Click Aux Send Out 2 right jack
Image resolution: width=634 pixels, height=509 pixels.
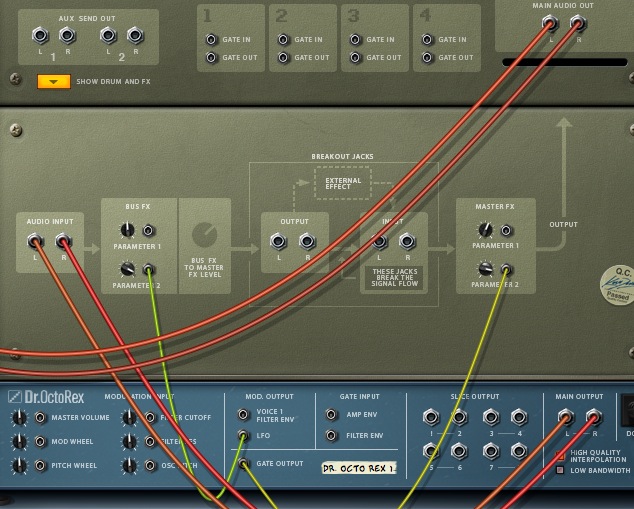(x=135, y=35)
